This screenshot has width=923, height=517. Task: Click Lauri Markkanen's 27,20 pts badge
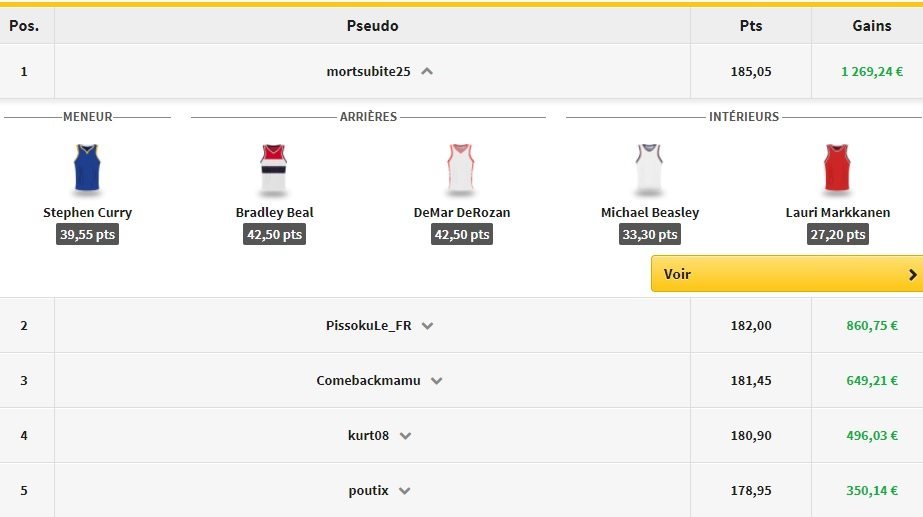point(837,235)
